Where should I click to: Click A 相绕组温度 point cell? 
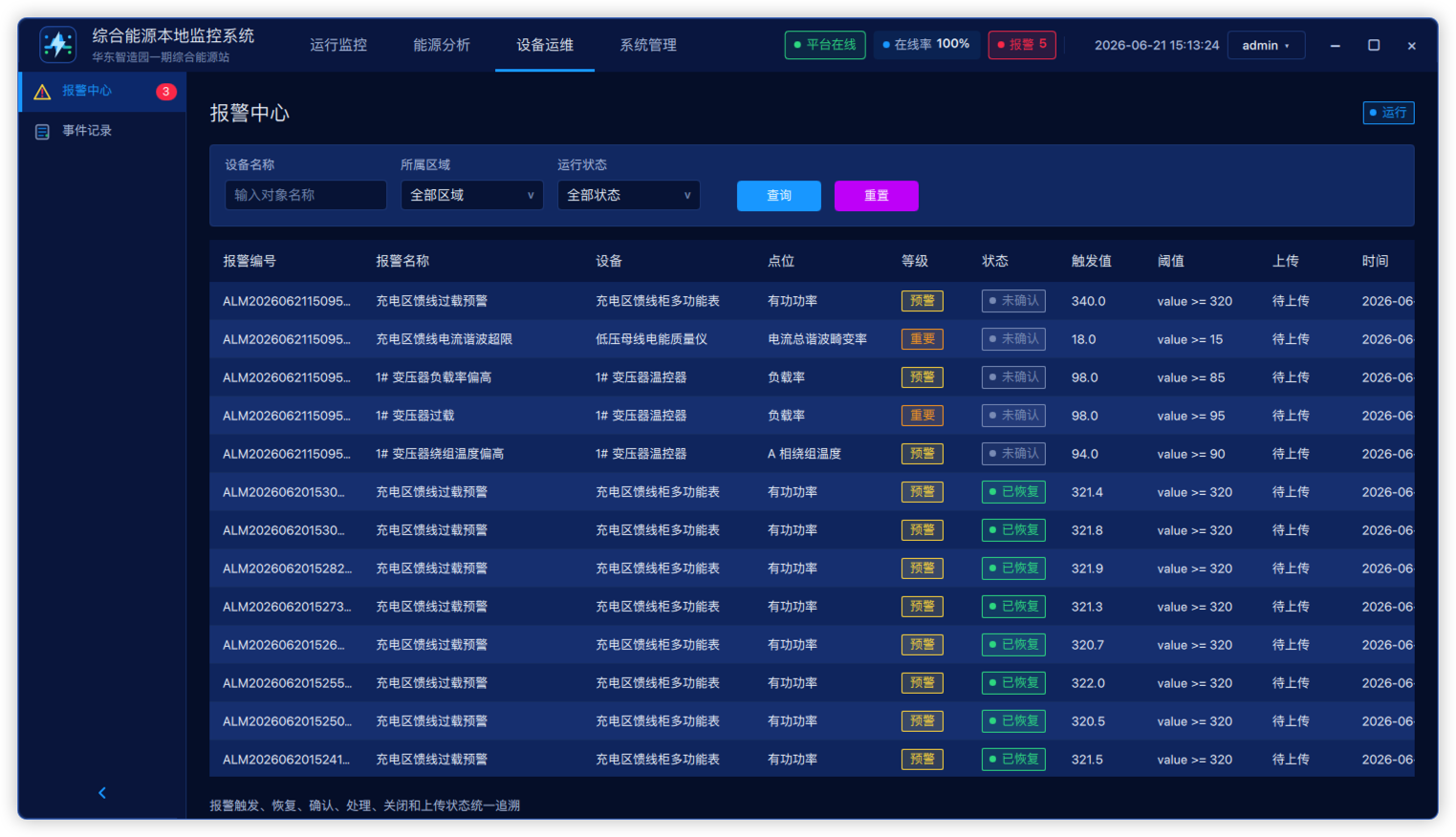(804, 454)
